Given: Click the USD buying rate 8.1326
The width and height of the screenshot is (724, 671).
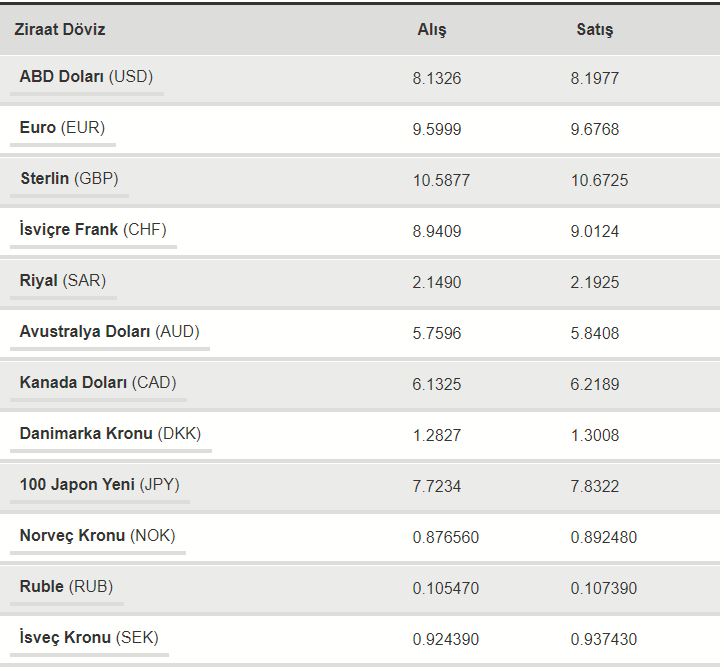Looking at the screenshot, I should [x=437, y=78].
